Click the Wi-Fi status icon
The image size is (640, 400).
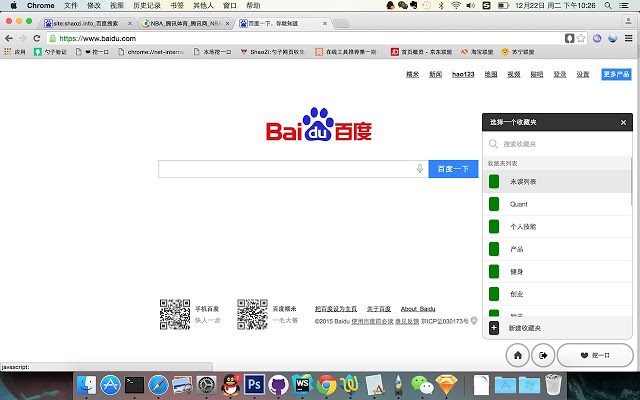[456, 5]
